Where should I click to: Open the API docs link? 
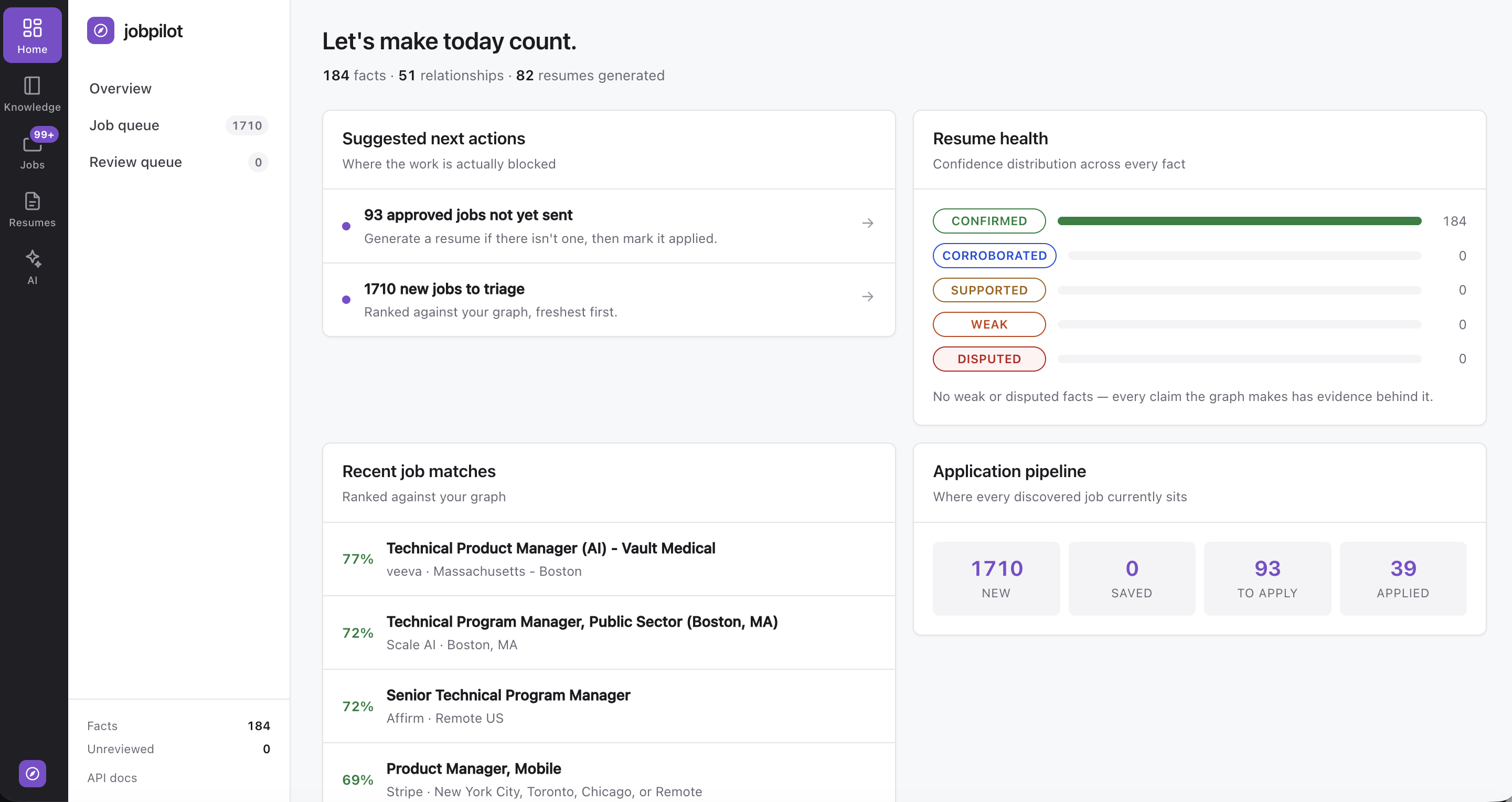[112, 778]
